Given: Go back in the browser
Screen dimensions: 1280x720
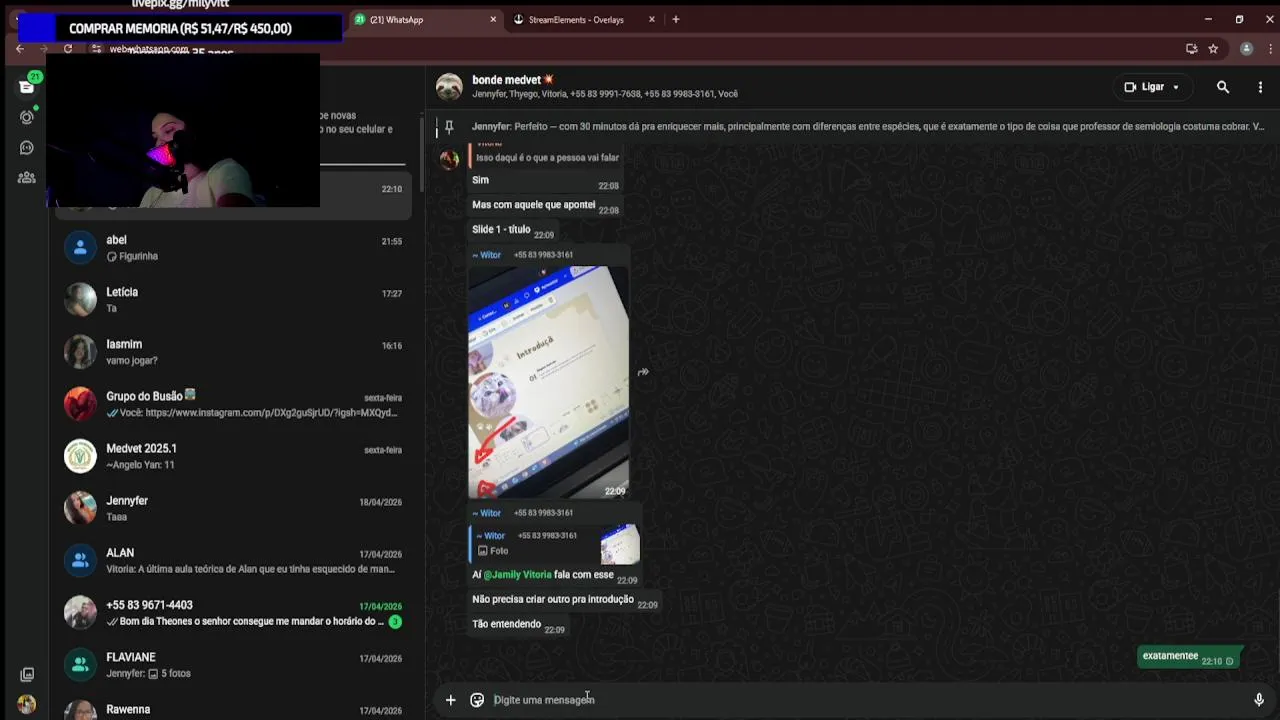Looking at the screenshot, I should pyautogui.click(x=20, y=48).
